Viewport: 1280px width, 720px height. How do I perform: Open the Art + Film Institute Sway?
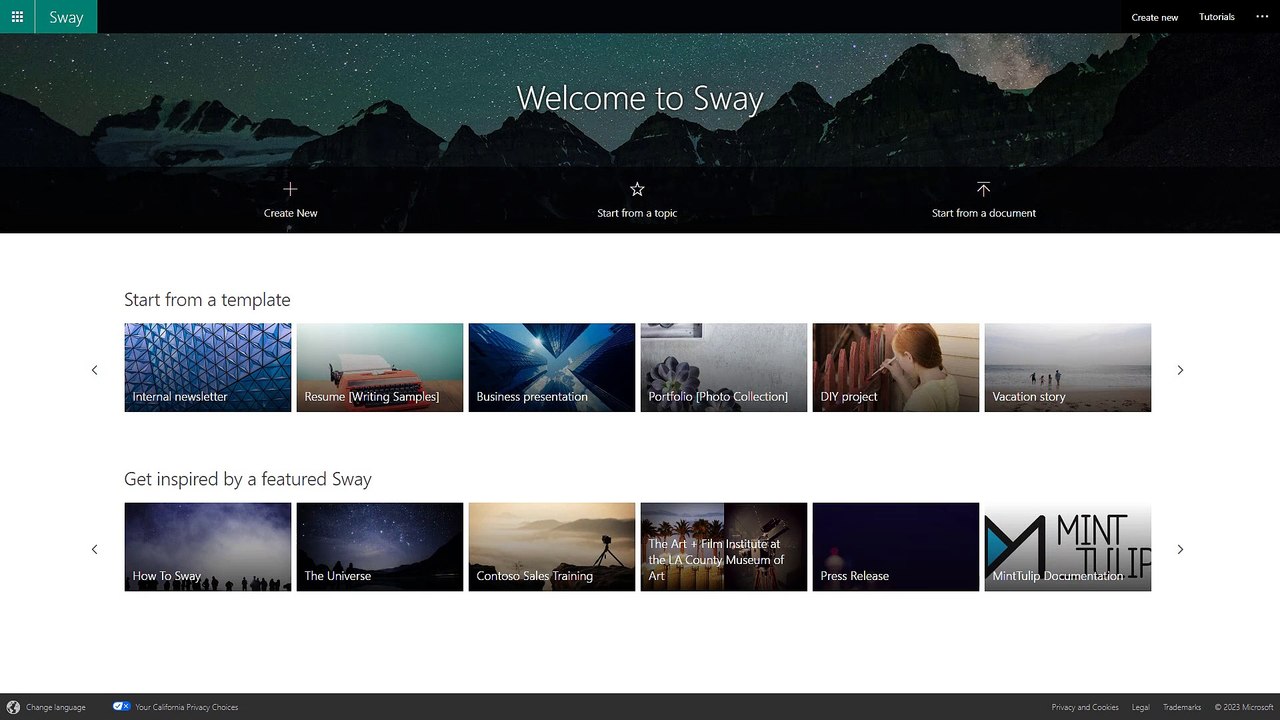coord(724,547)
